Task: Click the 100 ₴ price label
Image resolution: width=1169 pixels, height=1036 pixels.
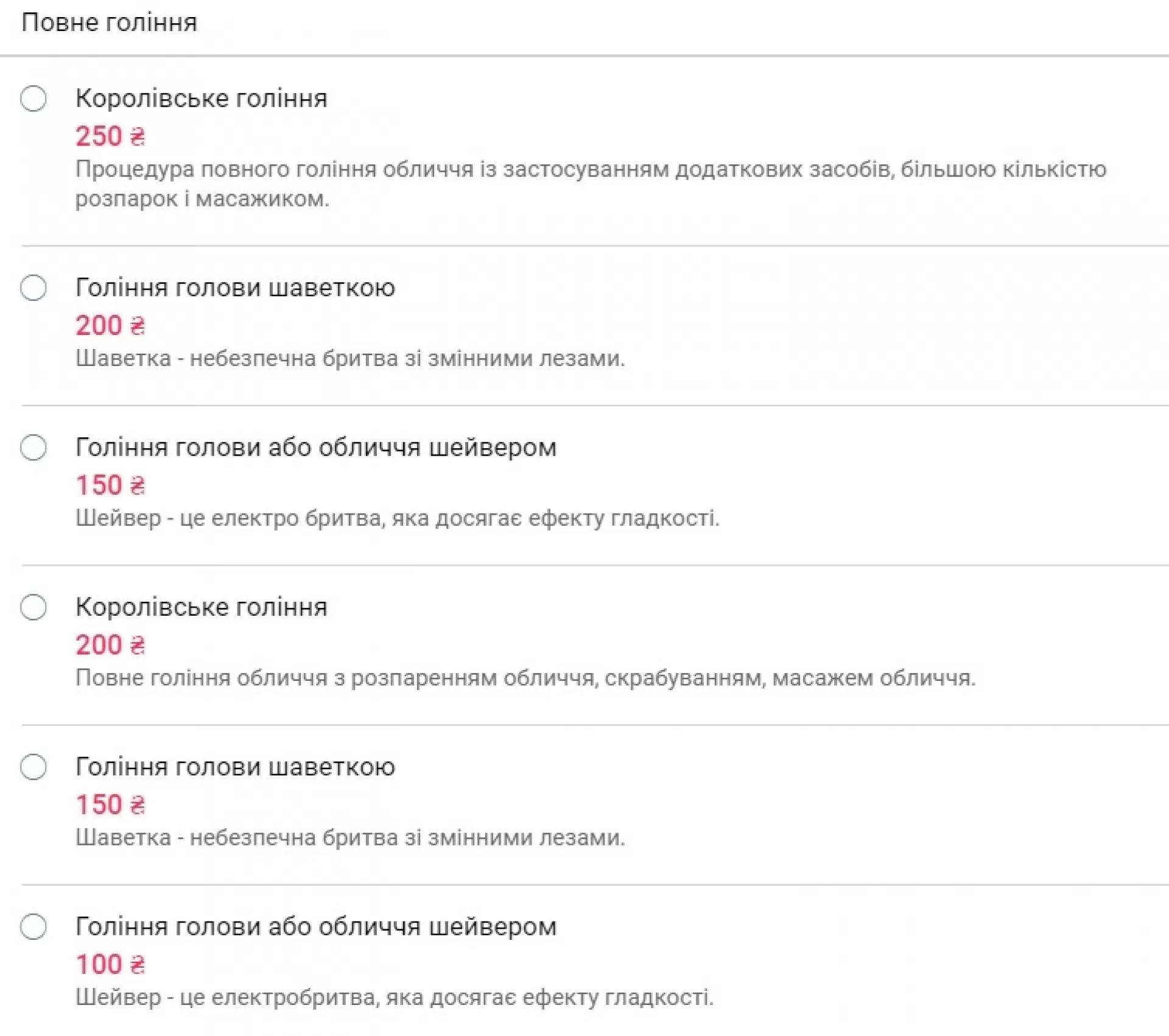Action: click(110, 964)
